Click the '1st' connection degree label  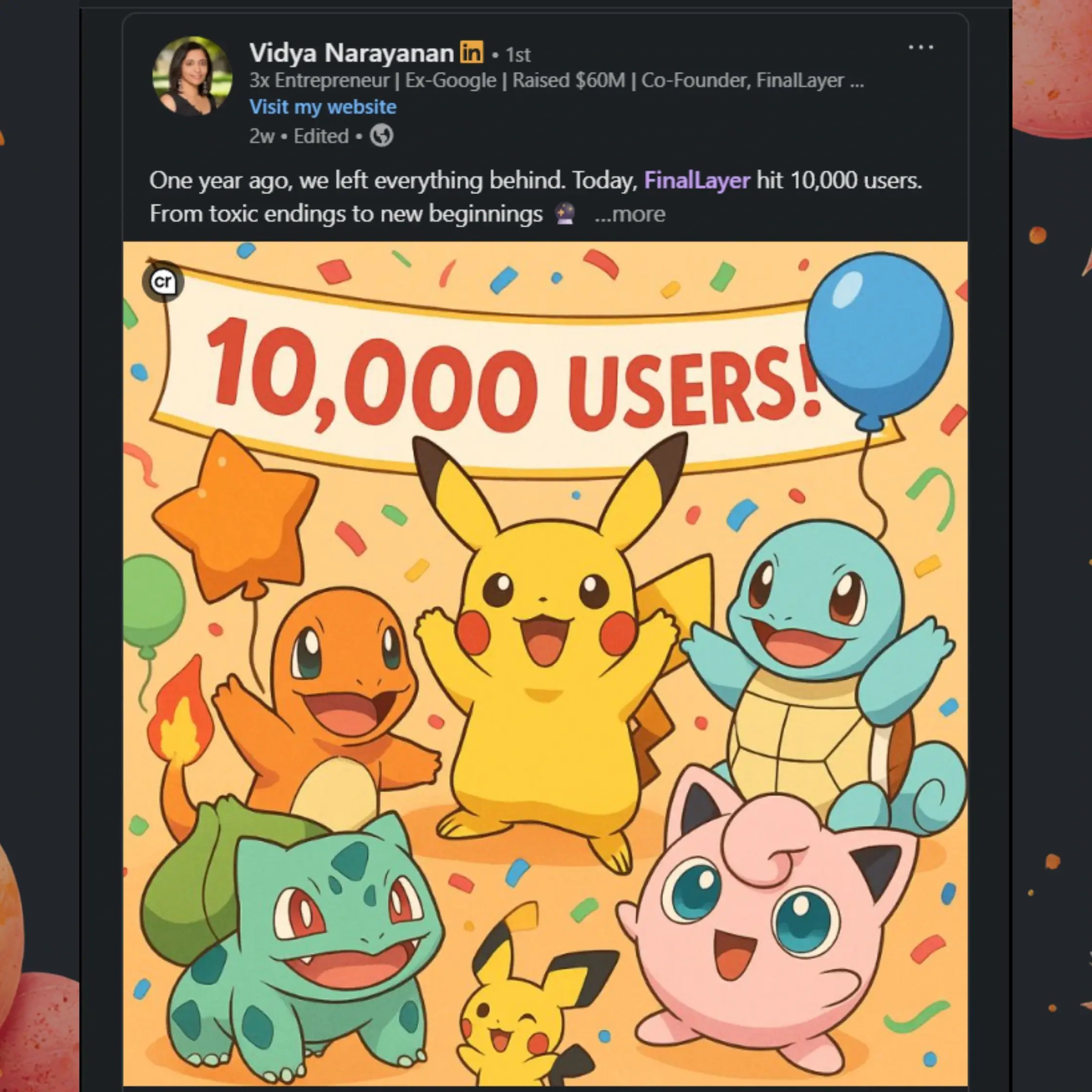point(518,55)
